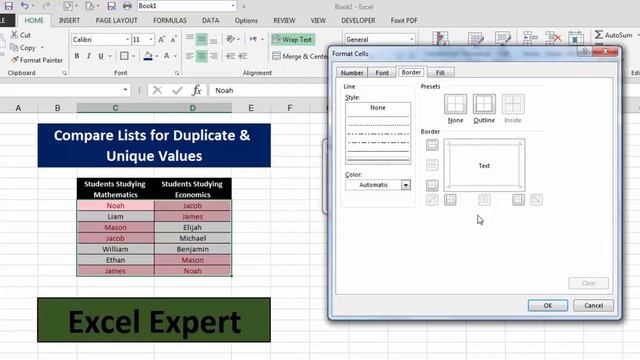Switch to the Number tab
This screenshot has height=360, width=640.
pyautogui.click(x=352, y=73)
